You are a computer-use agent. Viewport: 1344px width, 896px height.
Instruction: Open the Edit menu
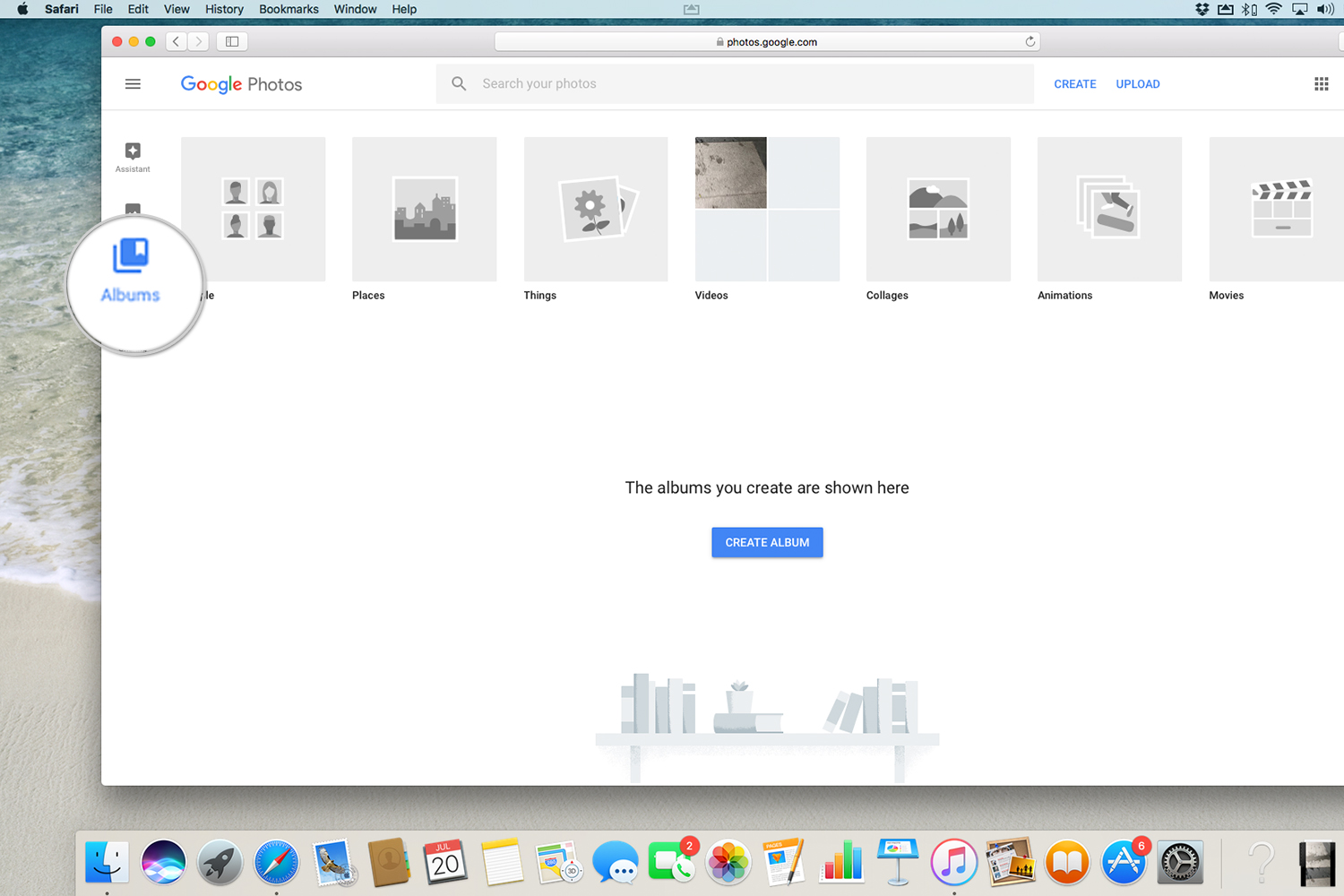(x=138, y=9)
